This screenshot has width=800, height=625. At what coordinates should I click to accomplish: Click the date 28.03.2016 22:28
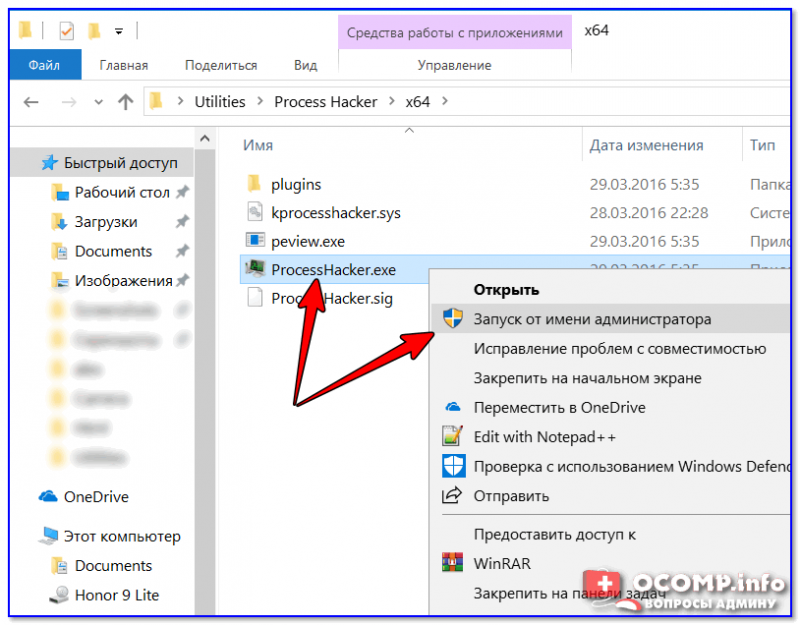point(649,213)
